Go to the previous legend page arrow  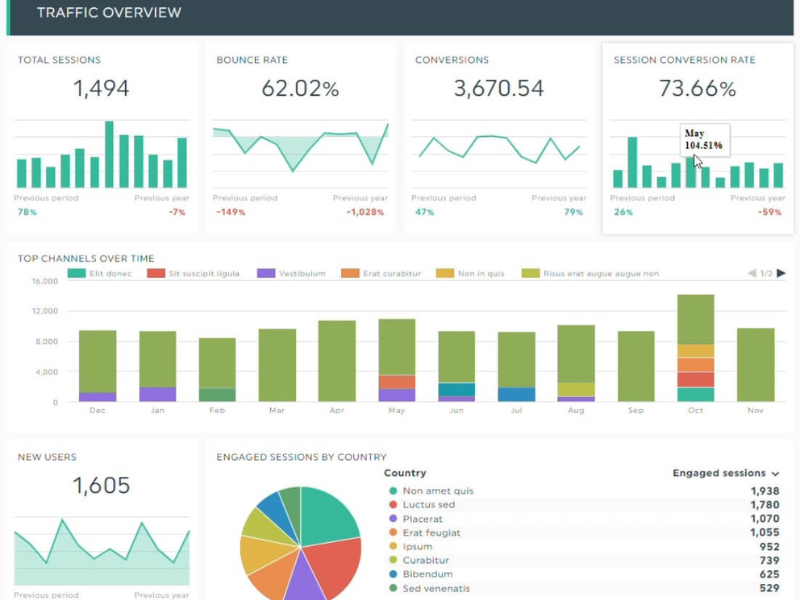pyautogui.click(x=752, y=273)
